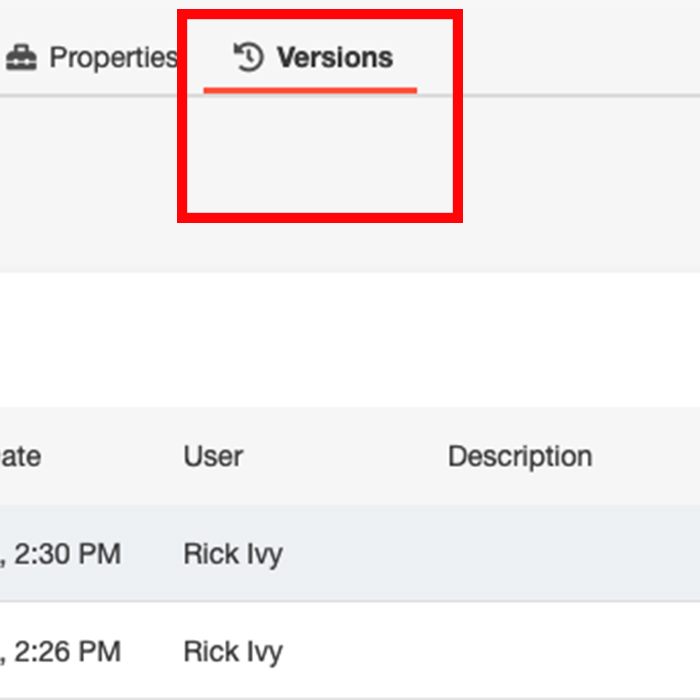Sort by the Date column header
Viewport: 700px width, 700px height.
coord(22,457)
